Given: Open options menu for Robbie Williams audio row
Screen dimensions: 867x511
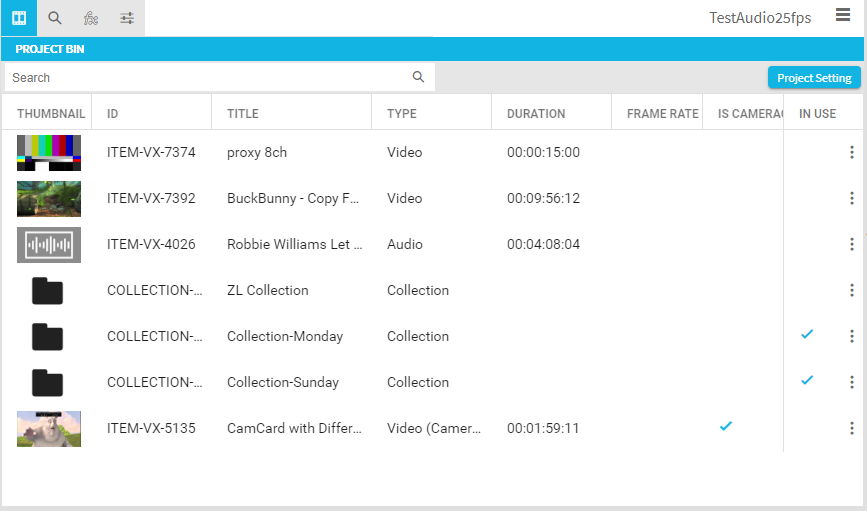Looking at the screenshot, I should pyautogui.click(x=852, y=244).
